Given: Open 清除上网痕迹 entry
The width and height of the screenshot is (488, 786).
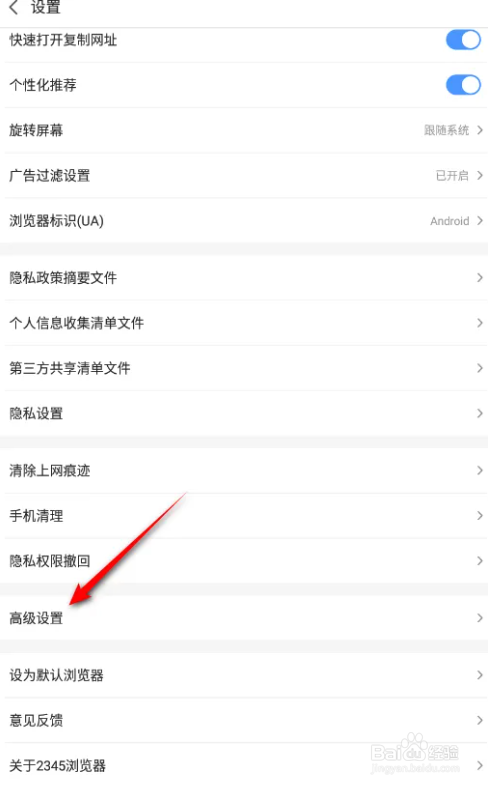Looking at the screenshot, I should click(x=244, y=471).
